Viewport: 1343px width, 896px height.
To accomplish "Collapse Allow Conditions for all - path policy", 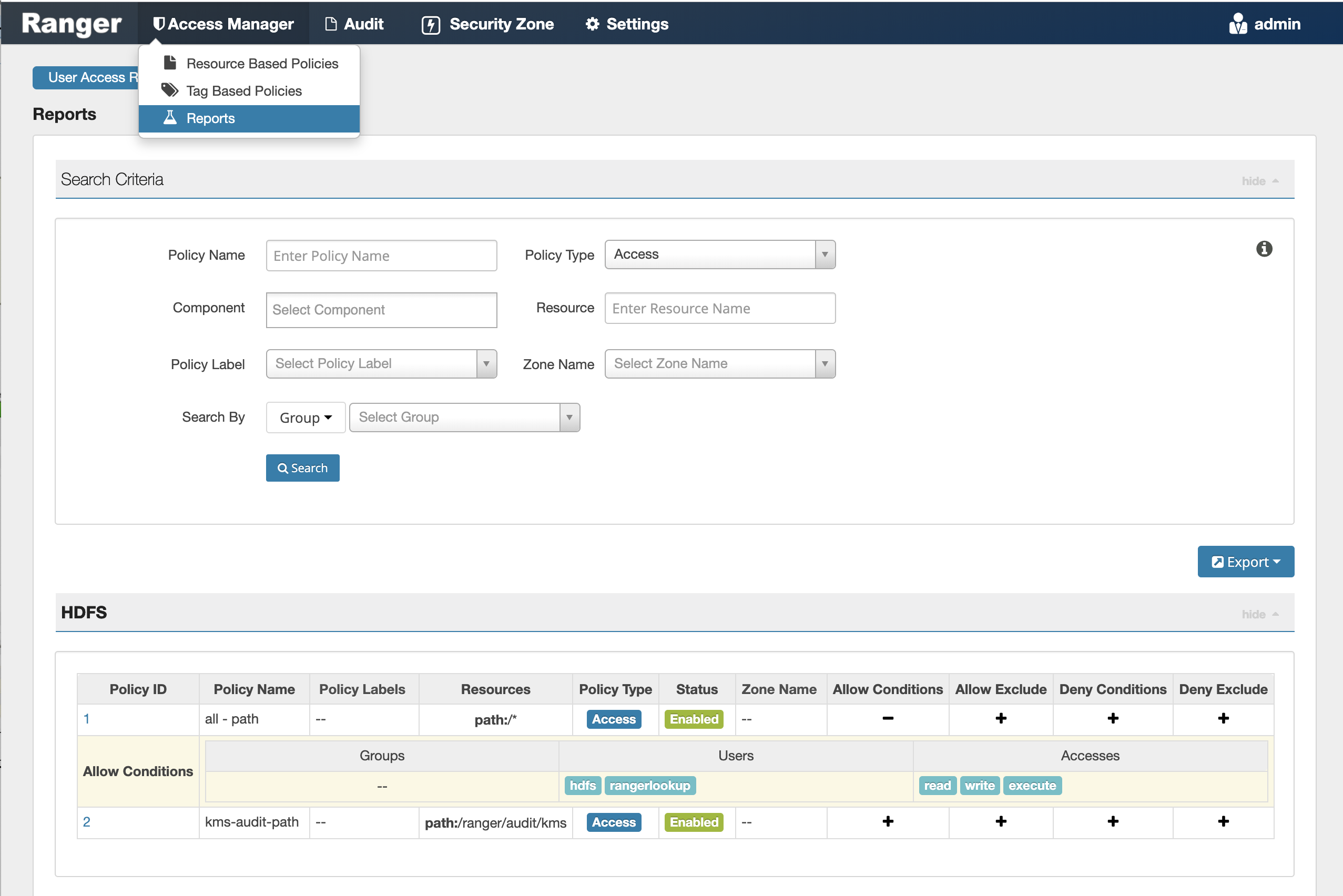I will coord(888,718).
